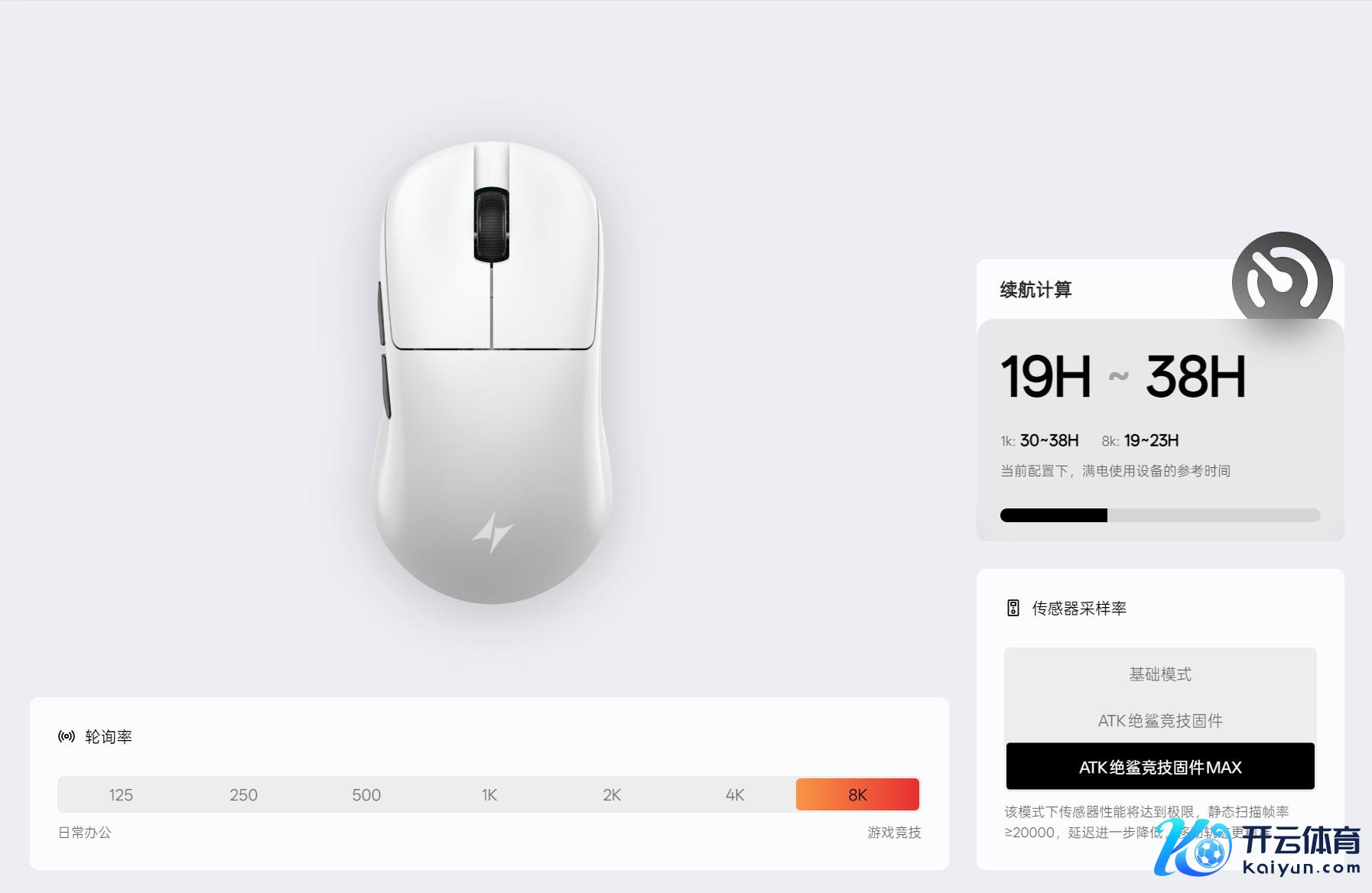Choose the ATK绝鲨竞技固件MAX mode
The width and height of the screenshot is (1372, 893).
[x=1160, y=767]
